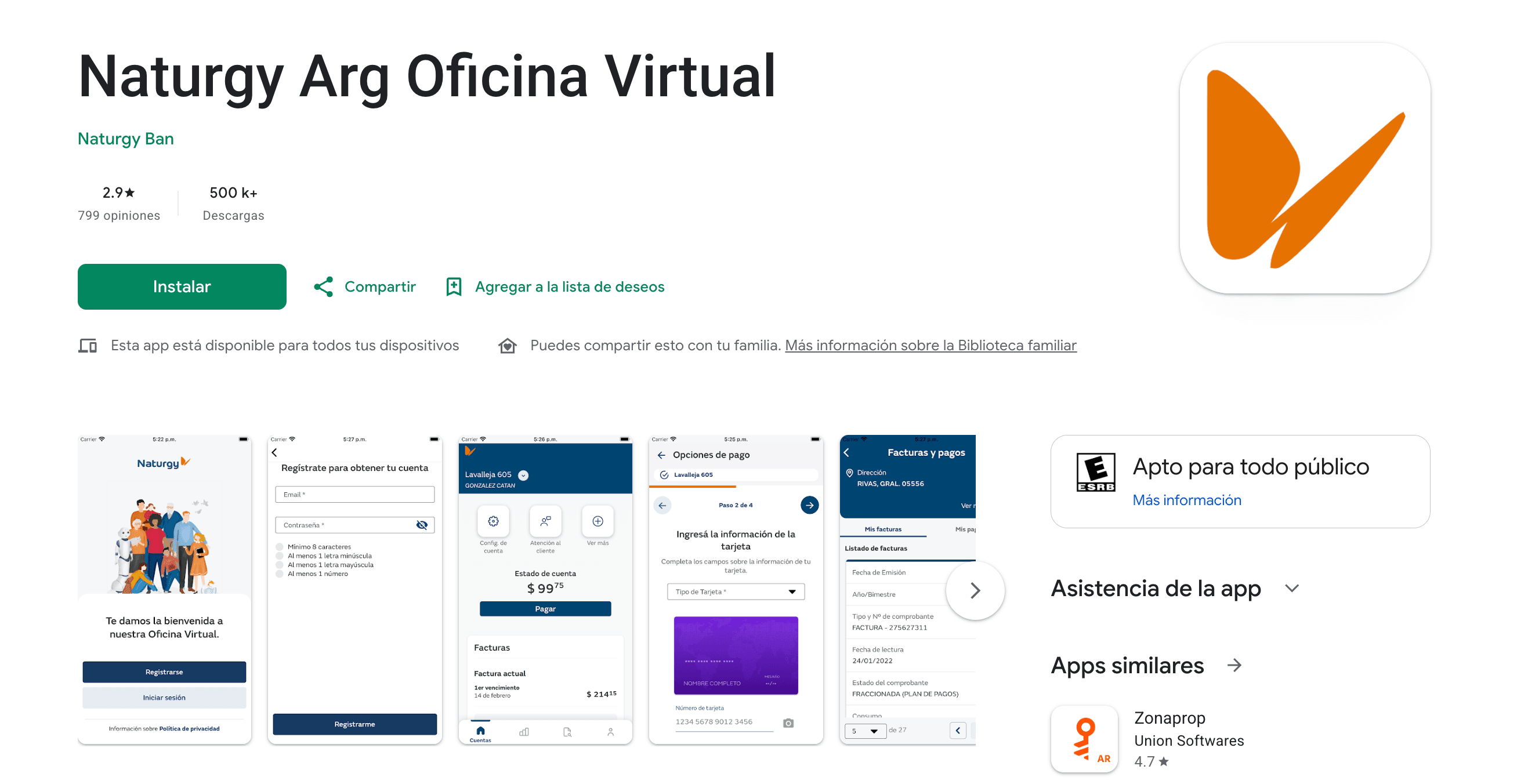Image resolution: width=1528 pixels, height=784 pixels.
Task: Click the Compartir share icon
Action: [x=323, y=287]
